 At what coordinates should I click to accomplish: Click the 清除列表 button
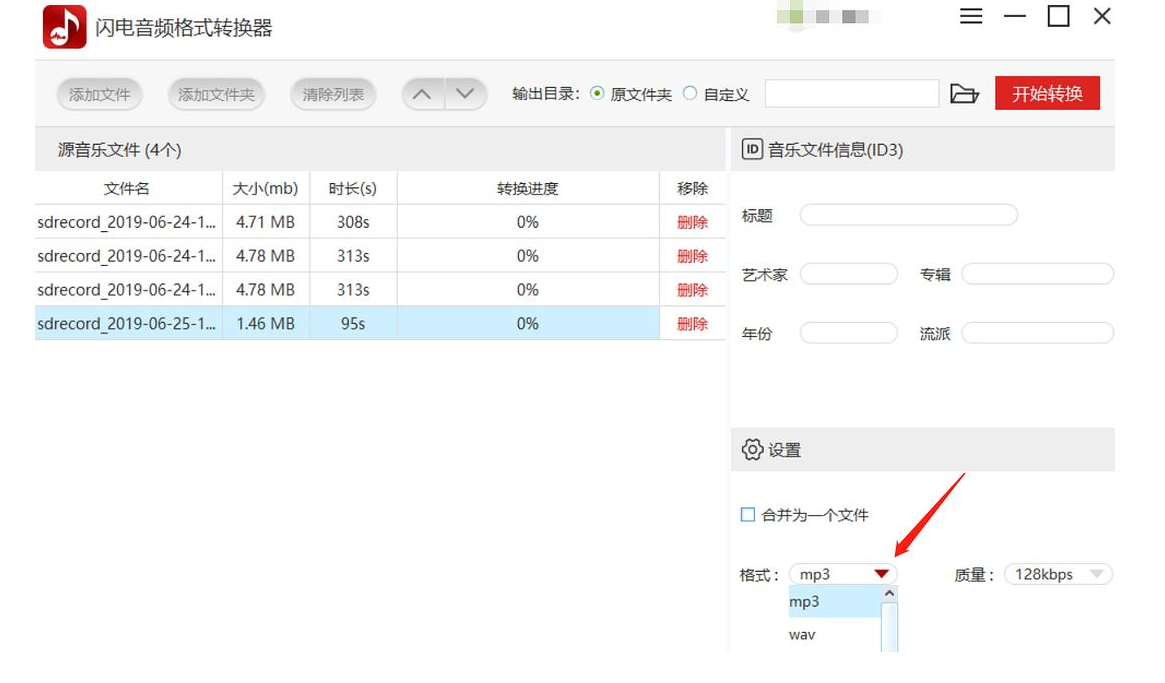click(333, 94)
